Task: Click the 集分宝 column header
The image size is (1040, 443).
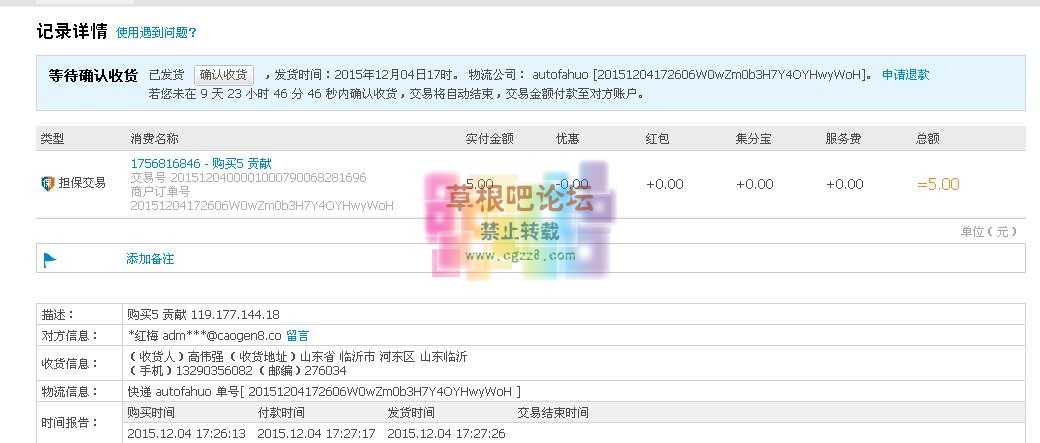Action: tap(753, 139)
